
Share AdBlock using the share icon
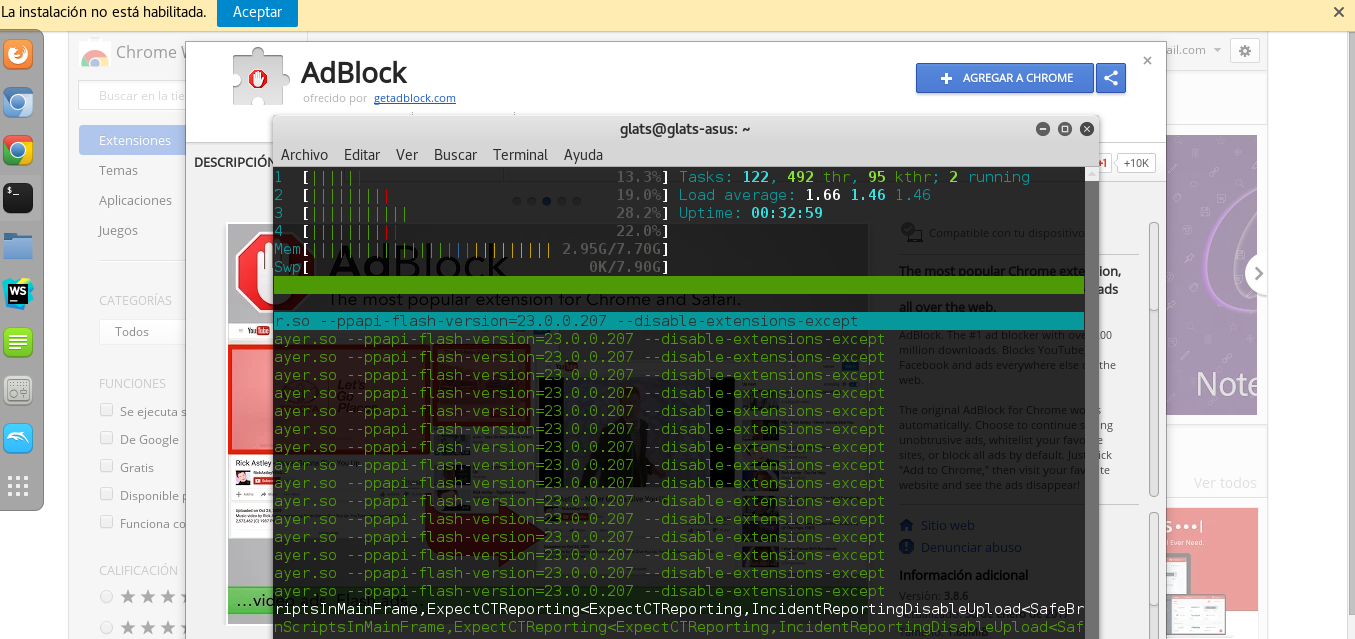point(1110,78)
